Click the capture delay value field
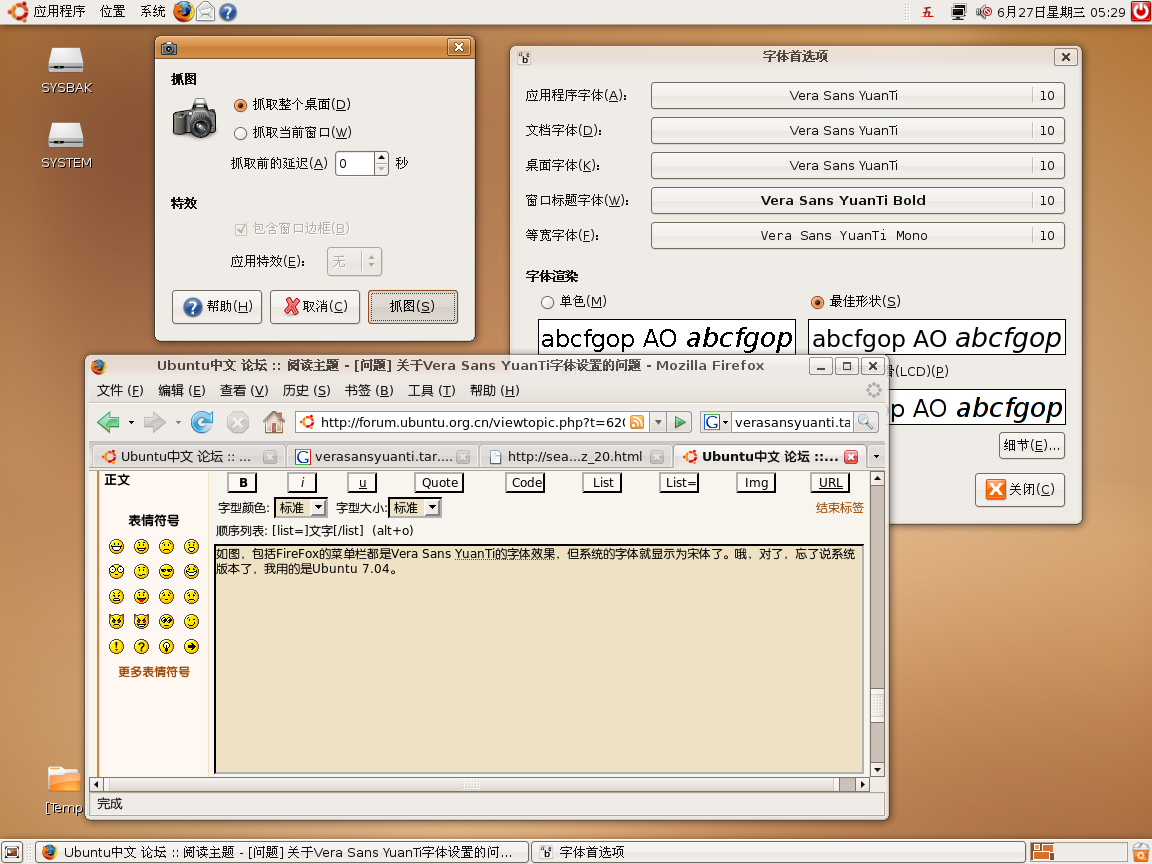 (355, 163)
